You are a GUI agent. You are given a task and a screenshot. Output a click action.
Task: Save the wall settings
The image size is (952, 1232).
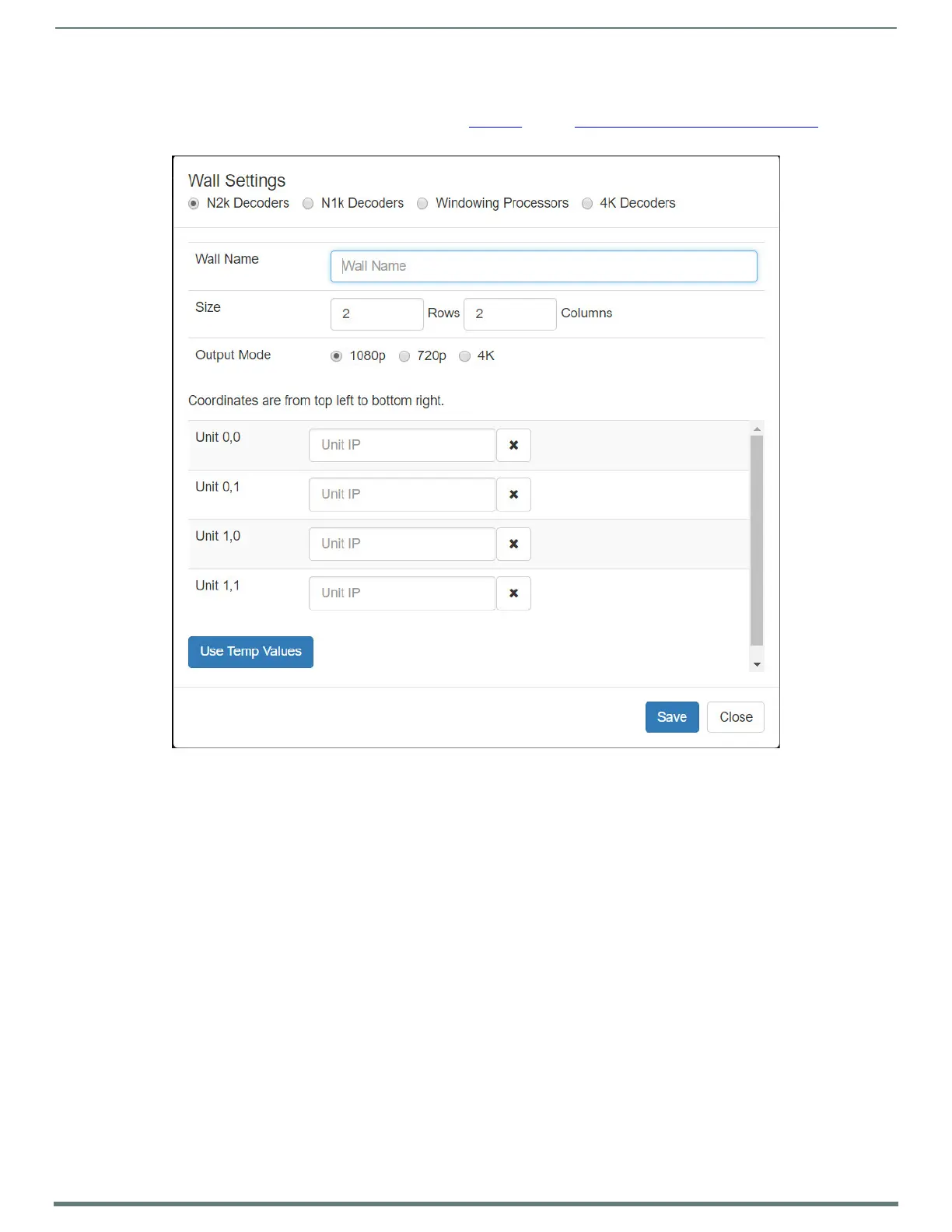coord(672,717)
